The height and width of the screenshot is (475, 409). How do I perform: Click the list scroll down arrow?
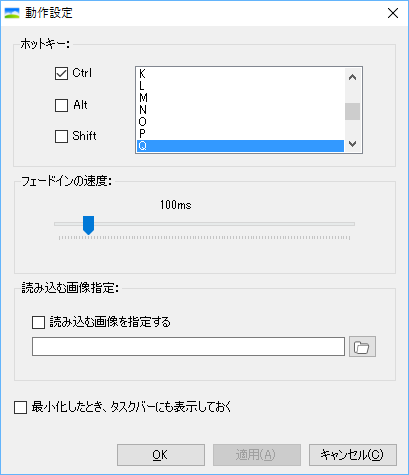352,144
